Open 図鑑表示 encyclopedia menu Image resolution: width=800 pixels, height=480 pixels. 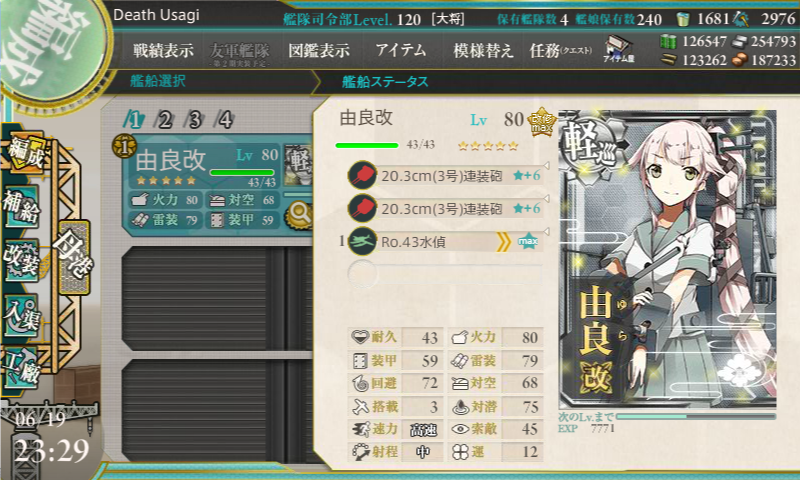(319, 51)
